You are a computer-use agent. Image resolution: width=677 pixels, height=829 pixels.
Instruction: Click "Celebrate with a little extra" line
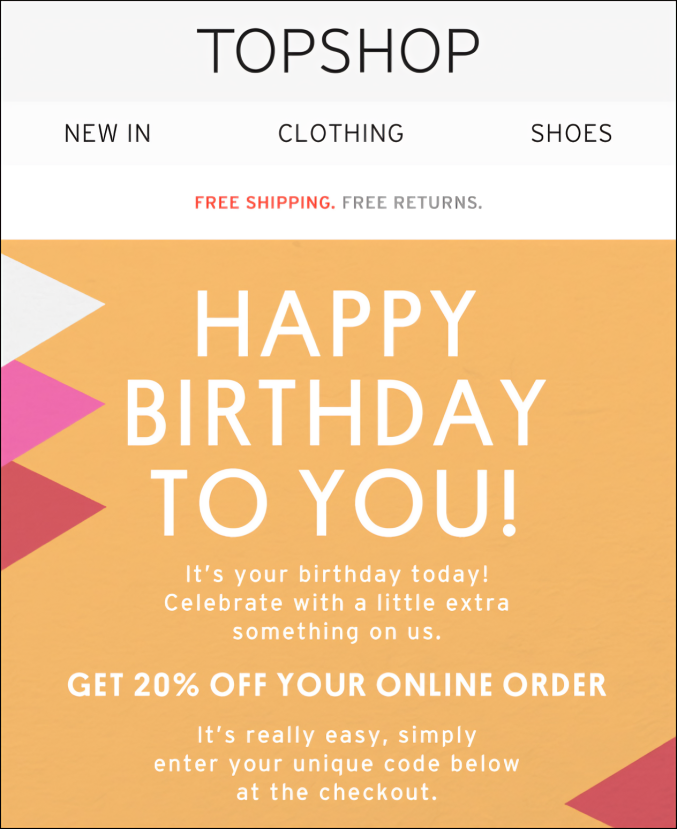(x=338, y=603)
